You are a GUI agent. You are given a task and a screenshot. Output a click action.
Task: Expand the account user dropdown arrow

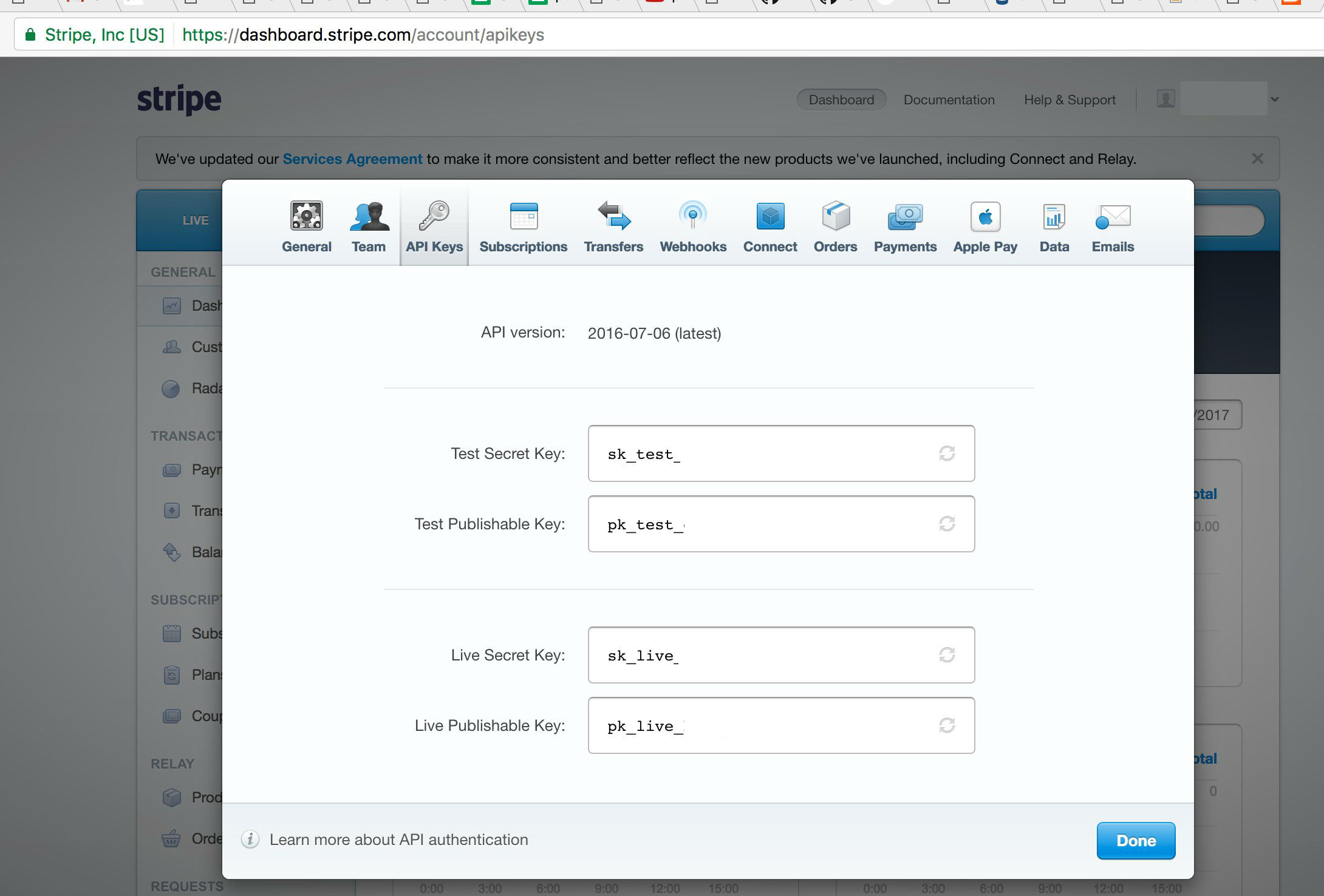(1275, 100)
